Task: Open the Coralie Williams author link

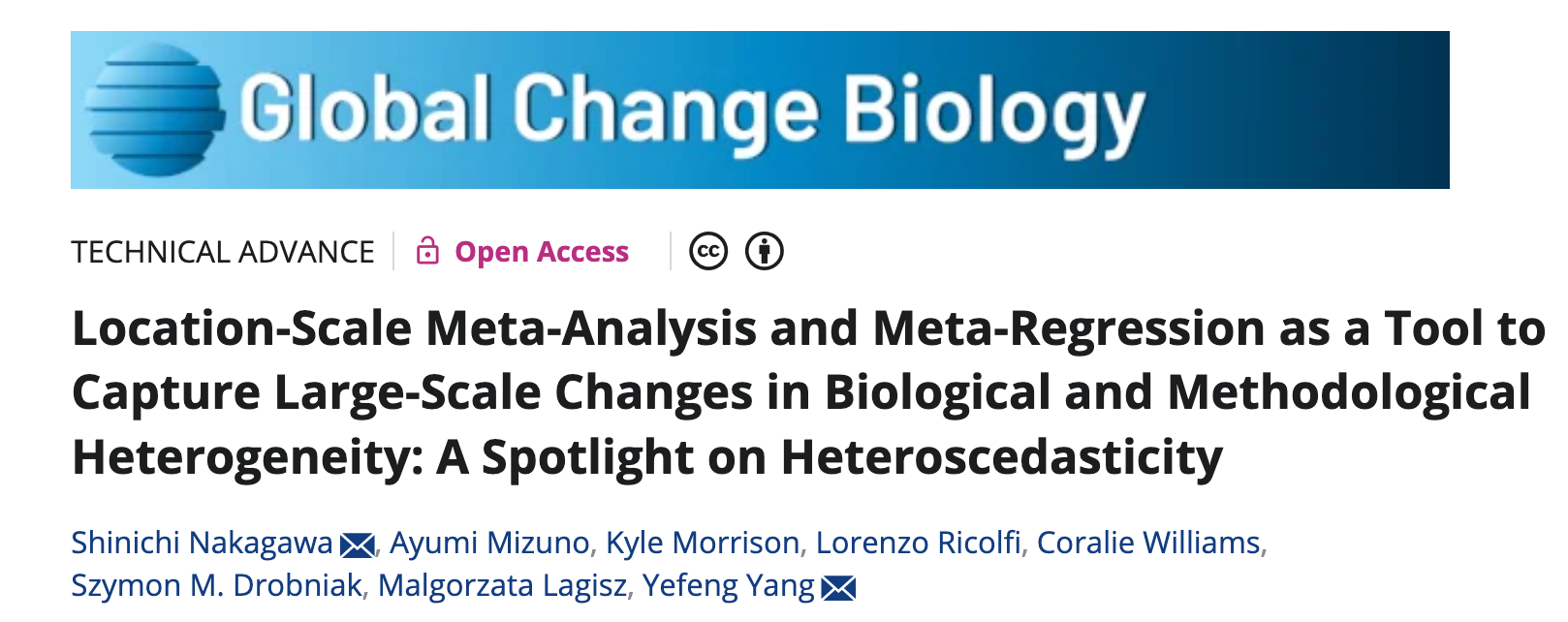Action: click(x=1148, y=543)
